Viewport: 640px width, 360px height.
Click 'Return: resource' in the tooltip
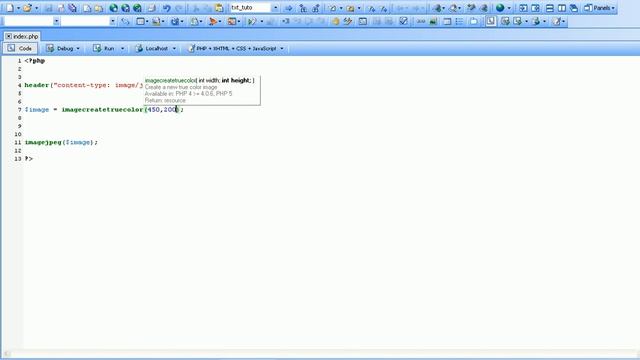click(x=165, y=100)
